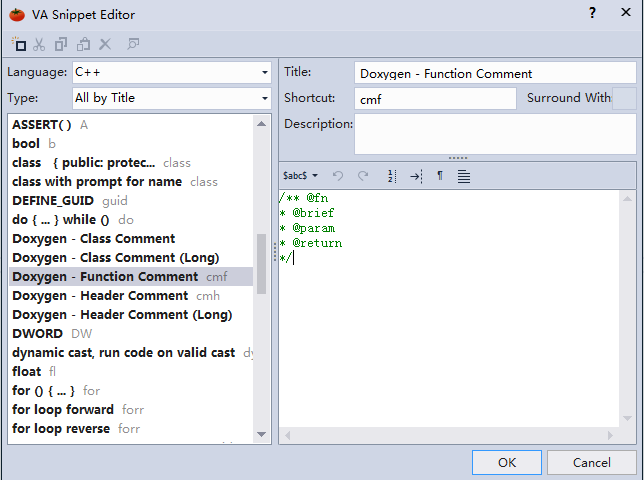Click the OK button
The width and height of the screenshot is (644, 480).
click(x=506, y=462)
